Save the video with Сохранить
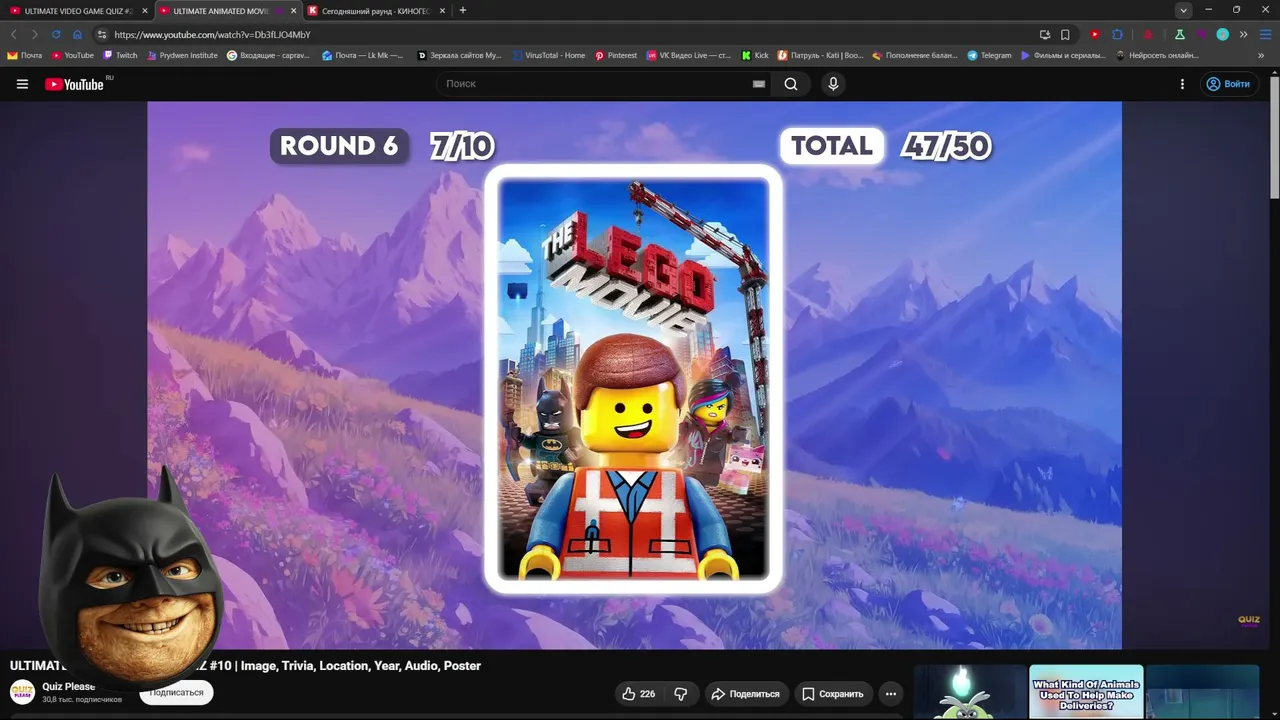Screen dimensions: 1280x720 pyautogui.click(x=832, y=694)
